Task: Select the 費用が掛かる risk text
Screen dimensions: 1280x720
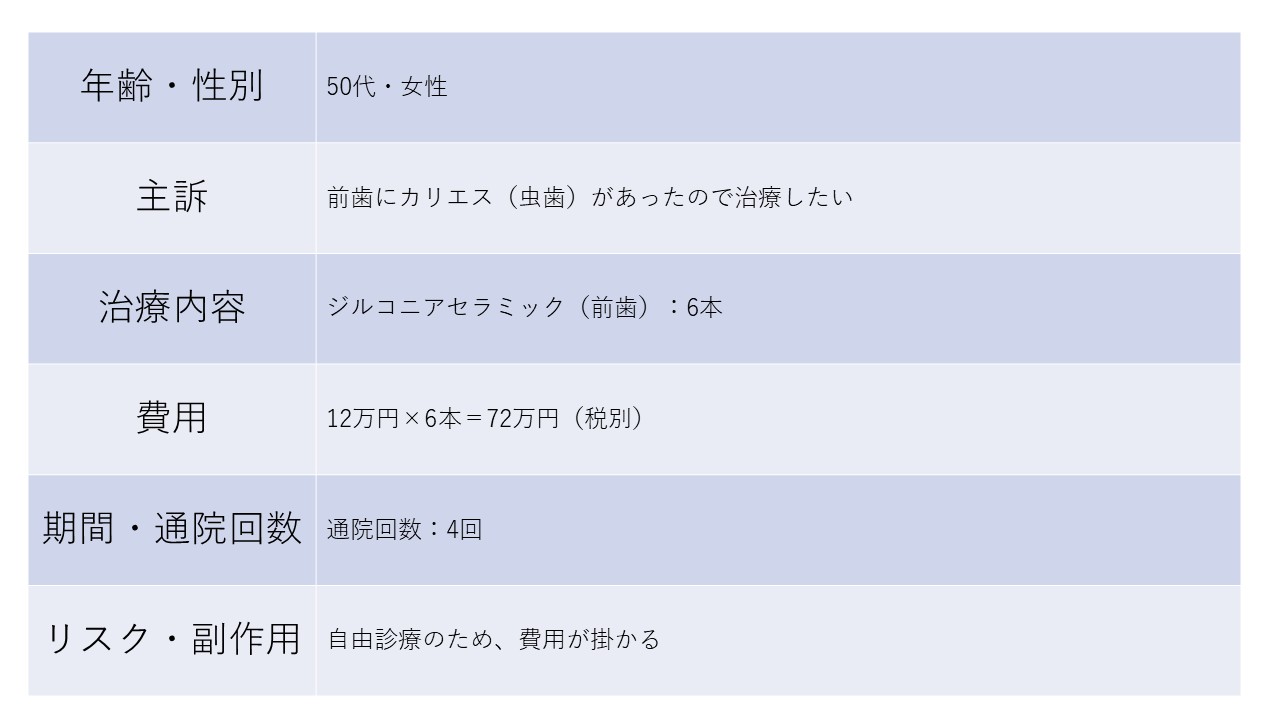Action: click(x=590, y=639)
